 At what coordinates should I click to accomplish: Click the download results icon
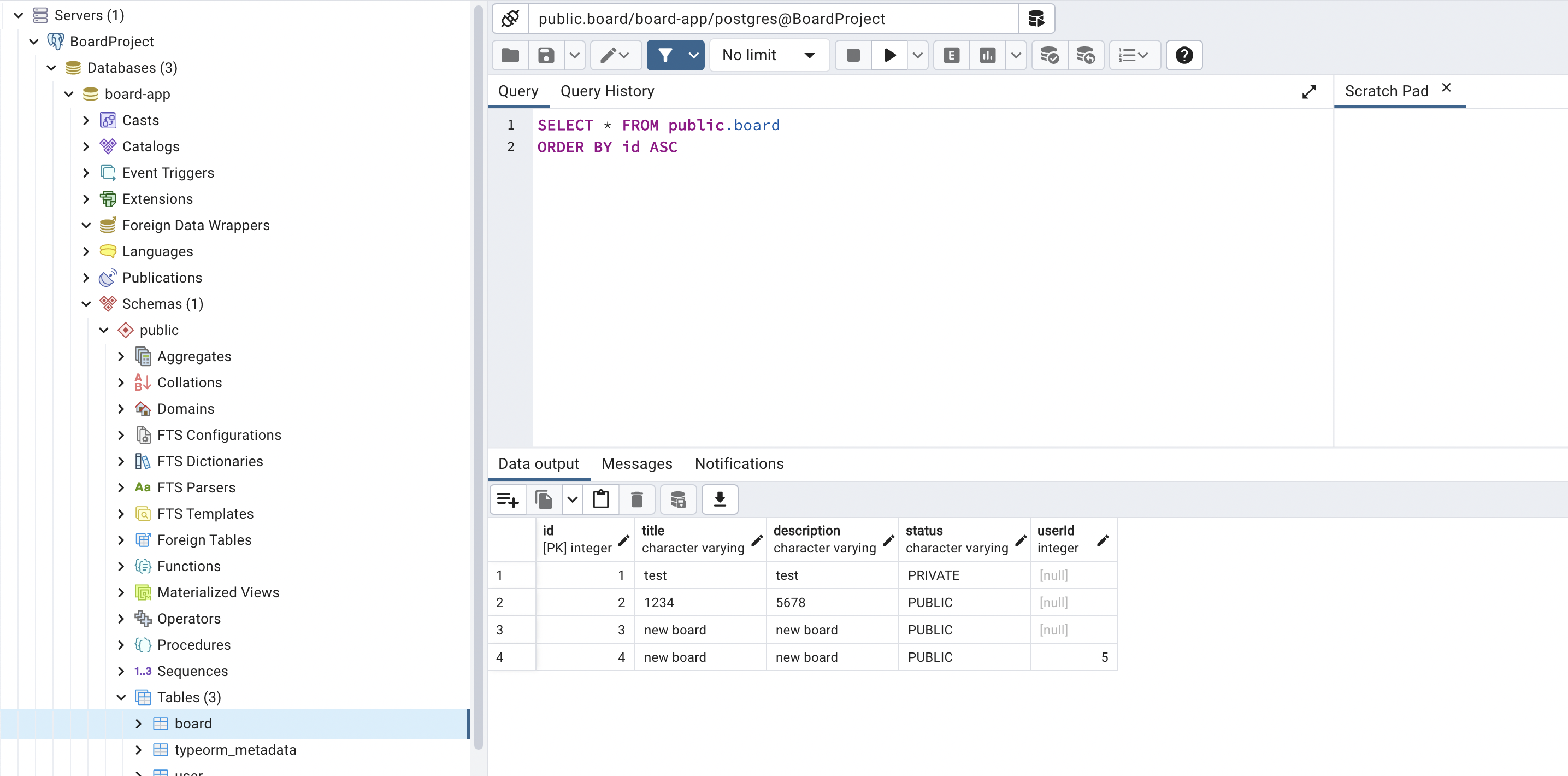coord(720,499)
